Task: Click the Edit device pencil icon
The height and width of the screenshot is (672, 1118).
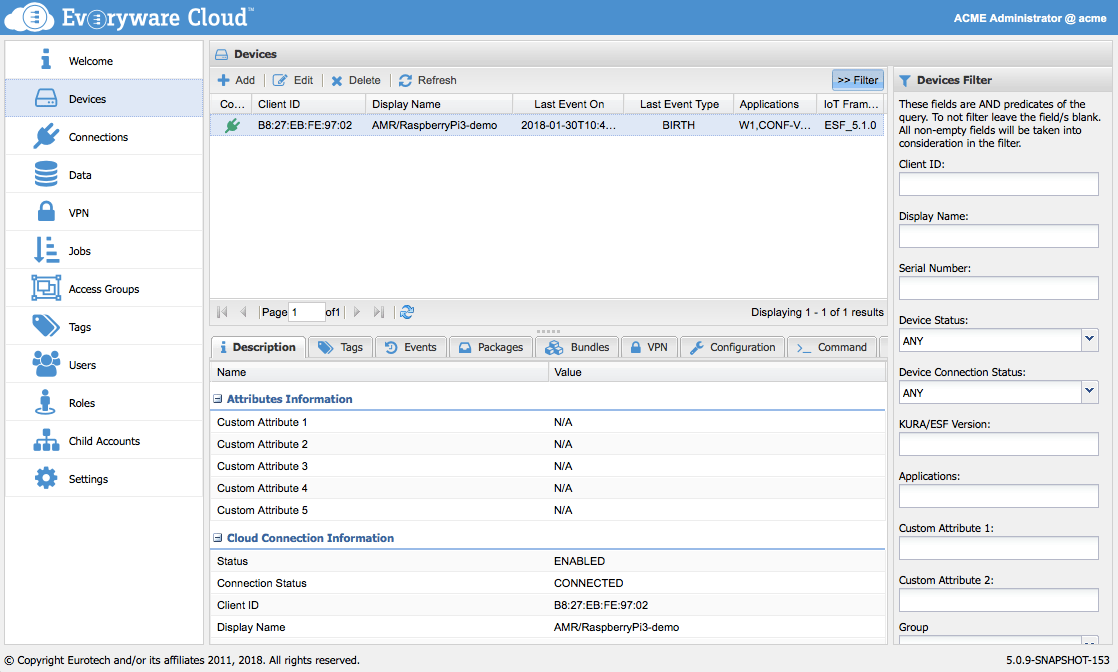Action: [280, 80]
